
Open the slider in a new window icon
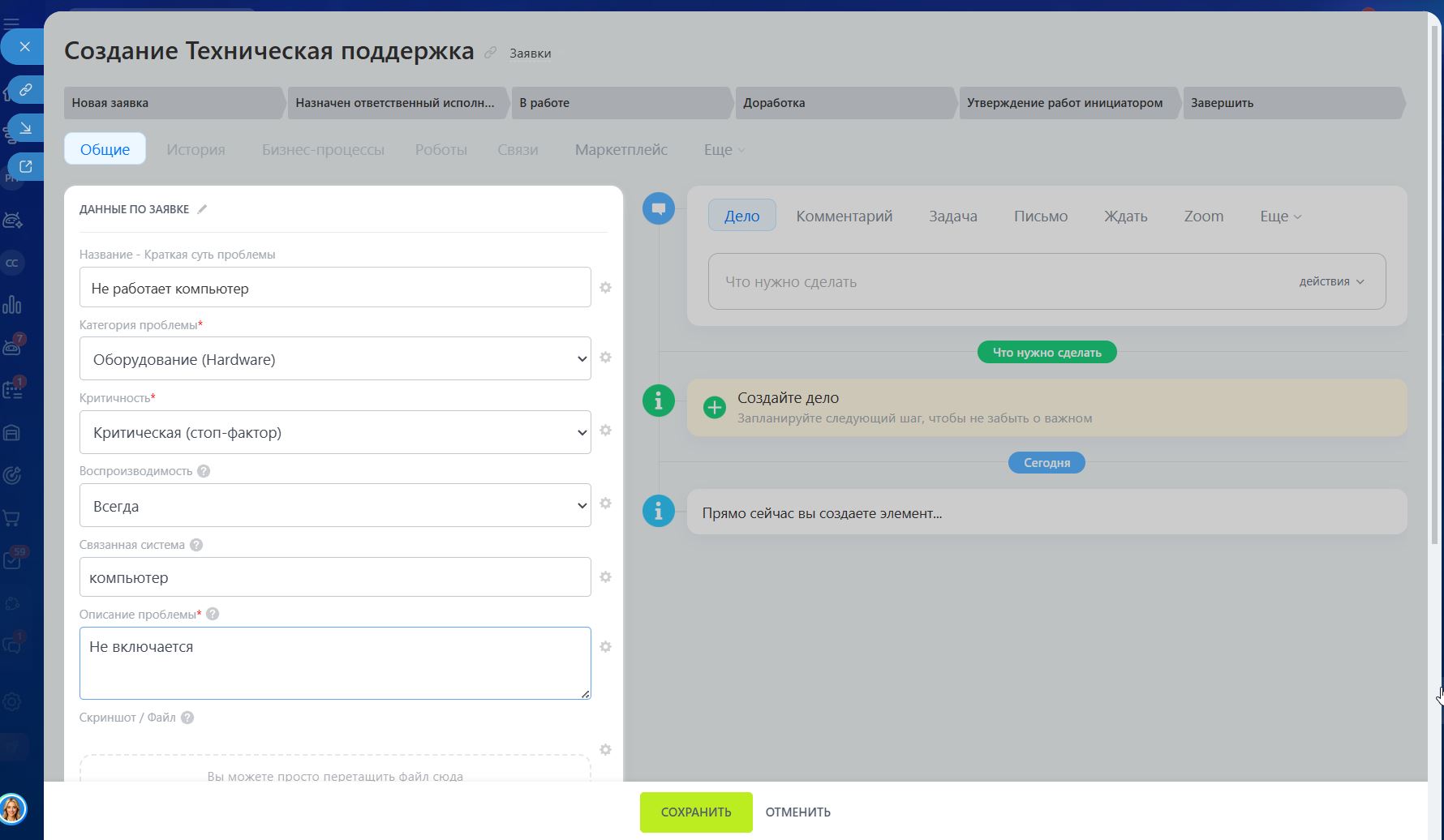25,166
